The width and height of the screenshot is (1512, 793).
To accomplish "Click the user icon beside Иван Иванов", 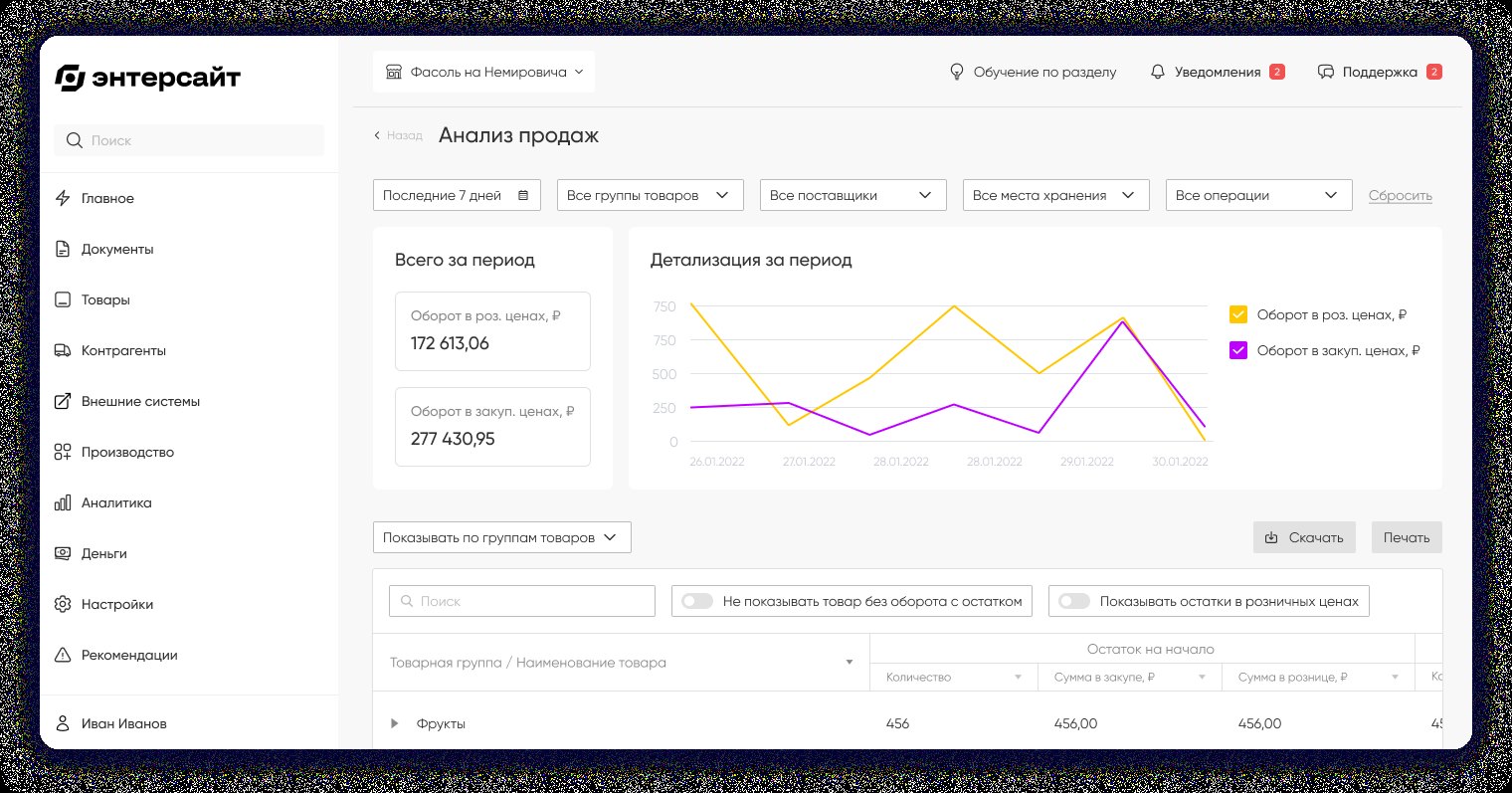I will (x=63, y=723).
